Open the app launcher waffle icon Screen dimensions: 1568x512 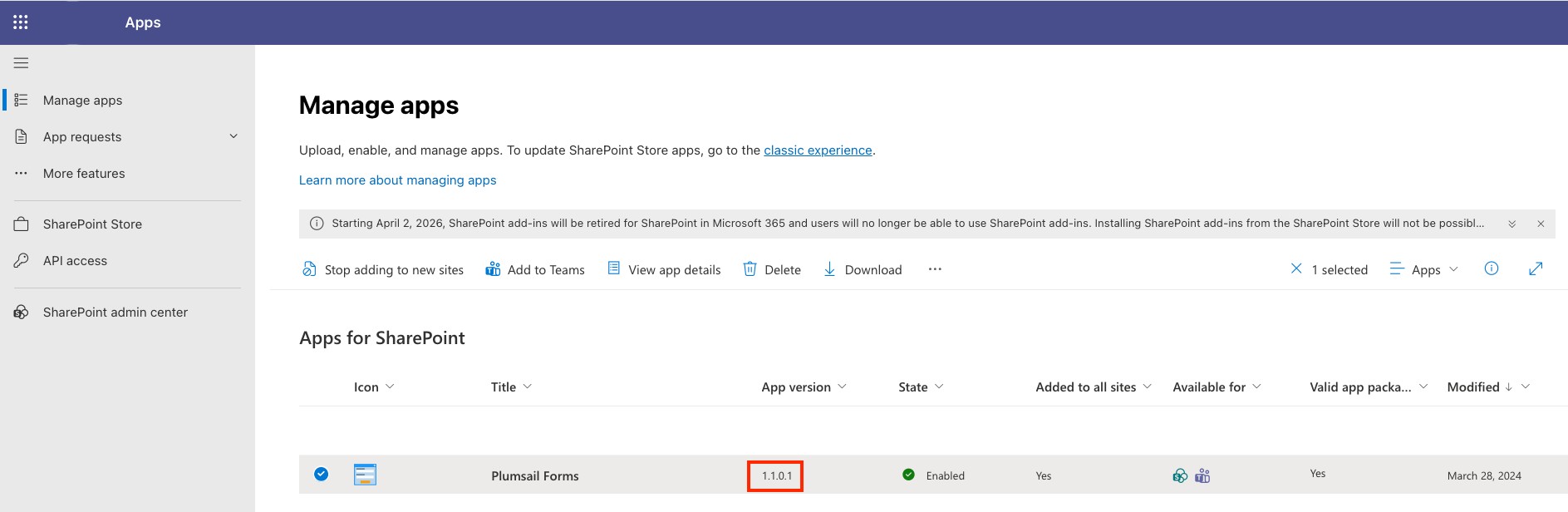pos(21,22)
